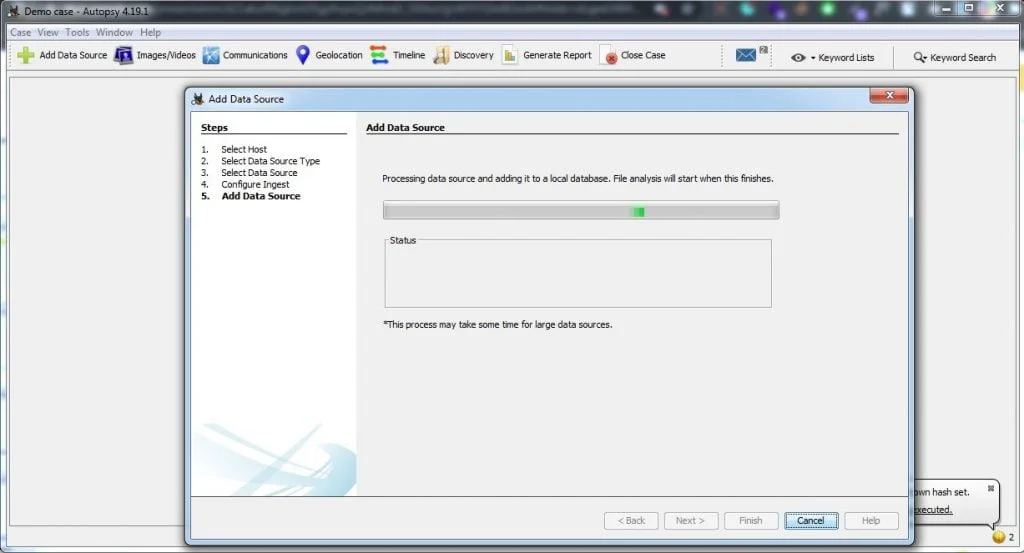Click the Next button
Viewport: 1024px width, 553px height.
tap(691, 520)
